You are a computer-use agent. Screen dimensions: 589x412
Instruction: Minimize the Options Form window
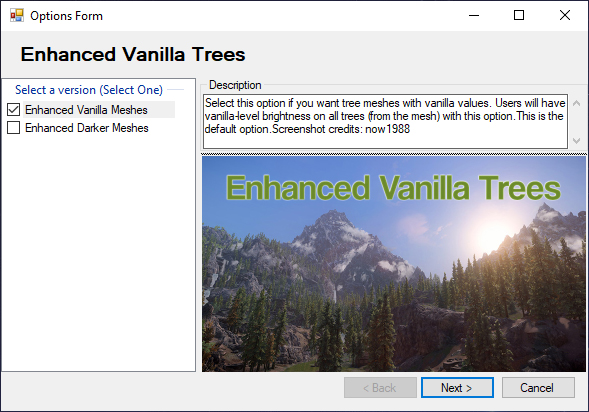click(x=474, y=15)
